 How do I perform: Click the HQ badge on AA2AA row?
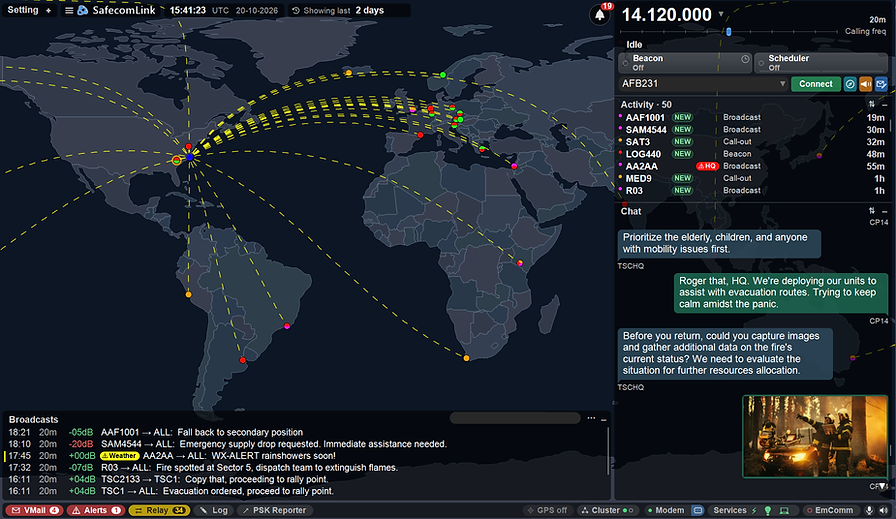coord(707,166)
